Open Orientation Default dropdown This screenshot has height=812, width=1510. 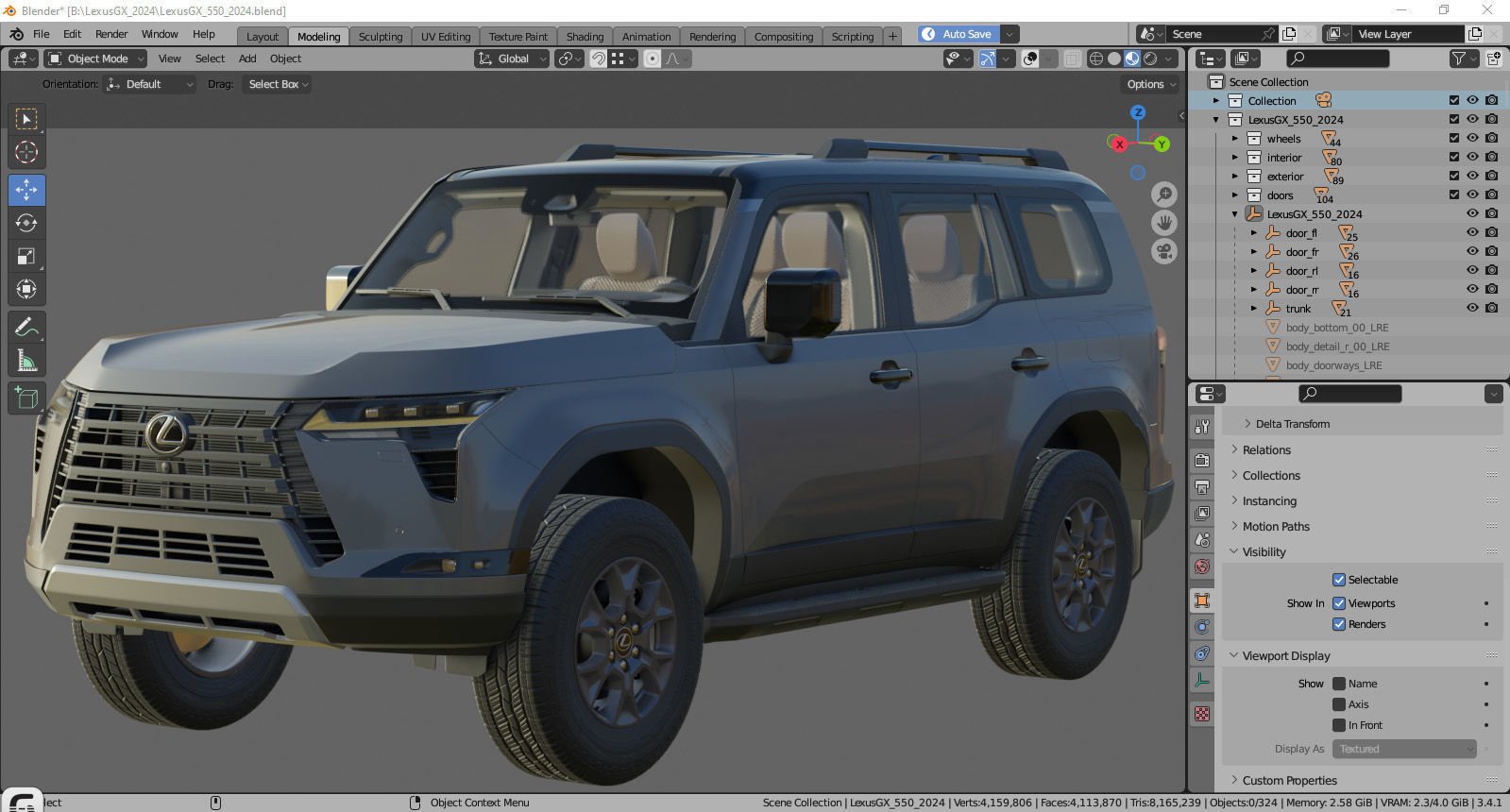pos(149,84)
